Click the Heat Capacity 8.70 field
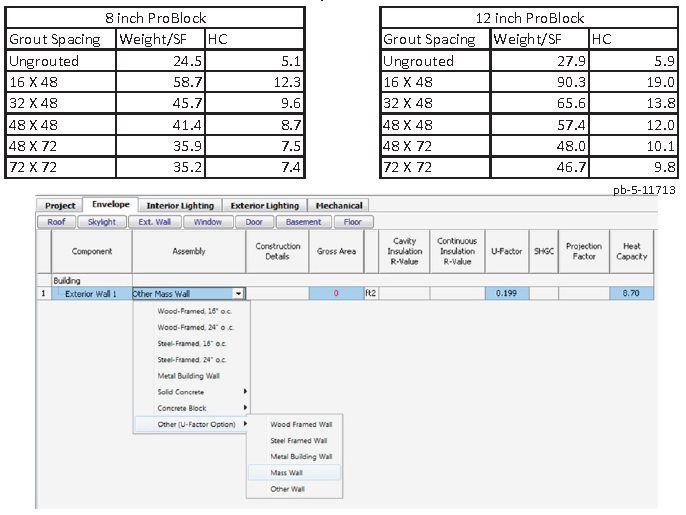This screenshot has width=686, height=515. tap(631, 293)
